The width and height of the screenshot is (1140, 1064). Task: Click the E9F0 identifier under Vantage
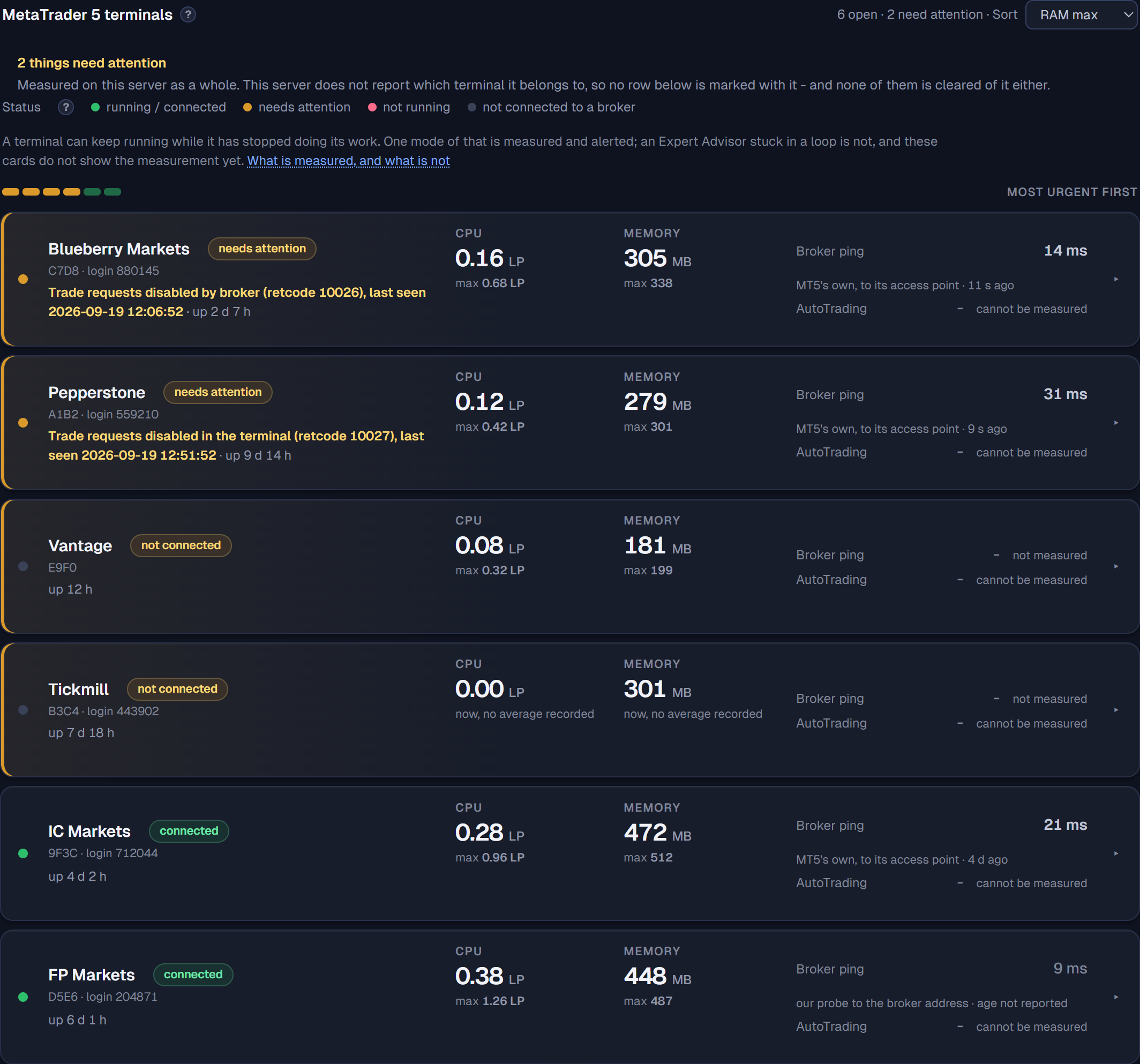[63, 568]
